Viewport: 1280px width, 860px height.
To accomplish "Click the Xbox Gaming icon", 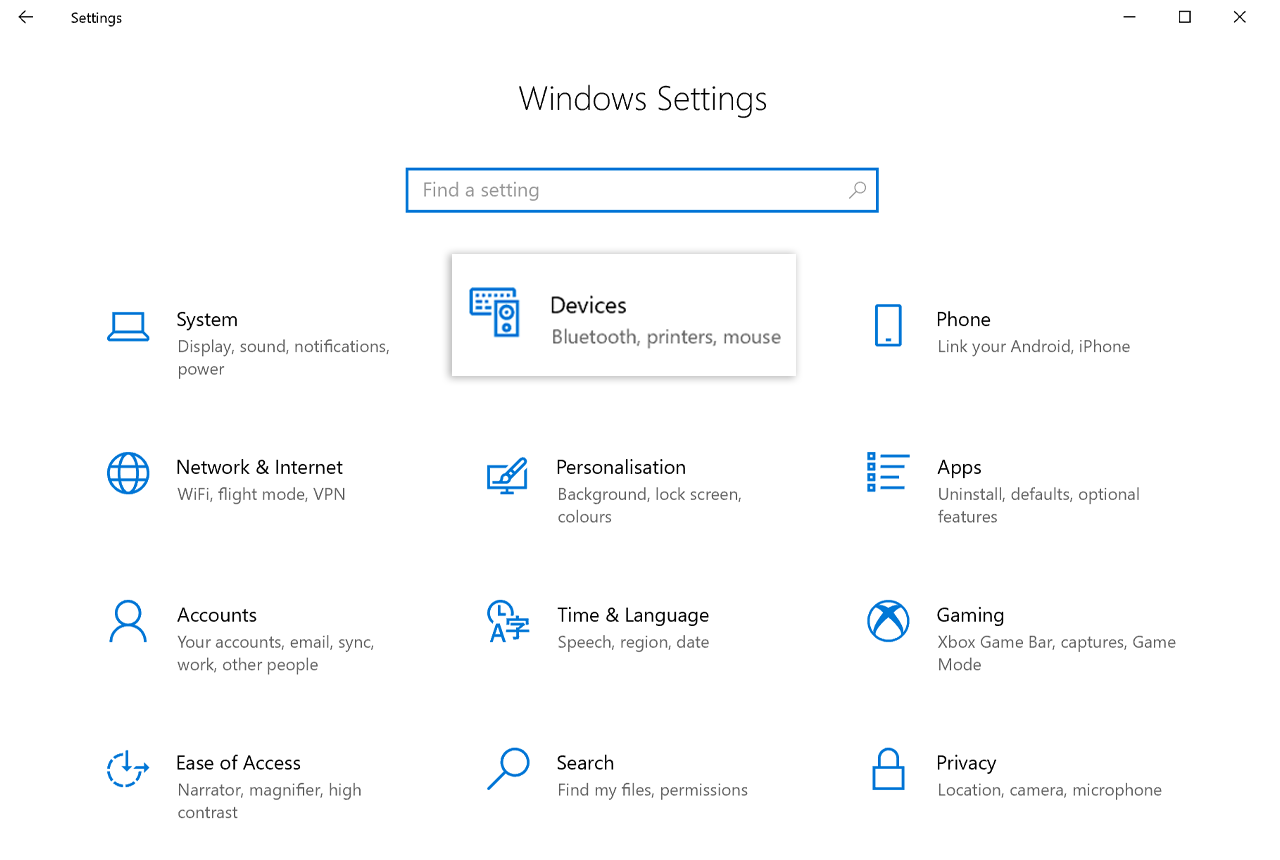I will tap(887, 621).
